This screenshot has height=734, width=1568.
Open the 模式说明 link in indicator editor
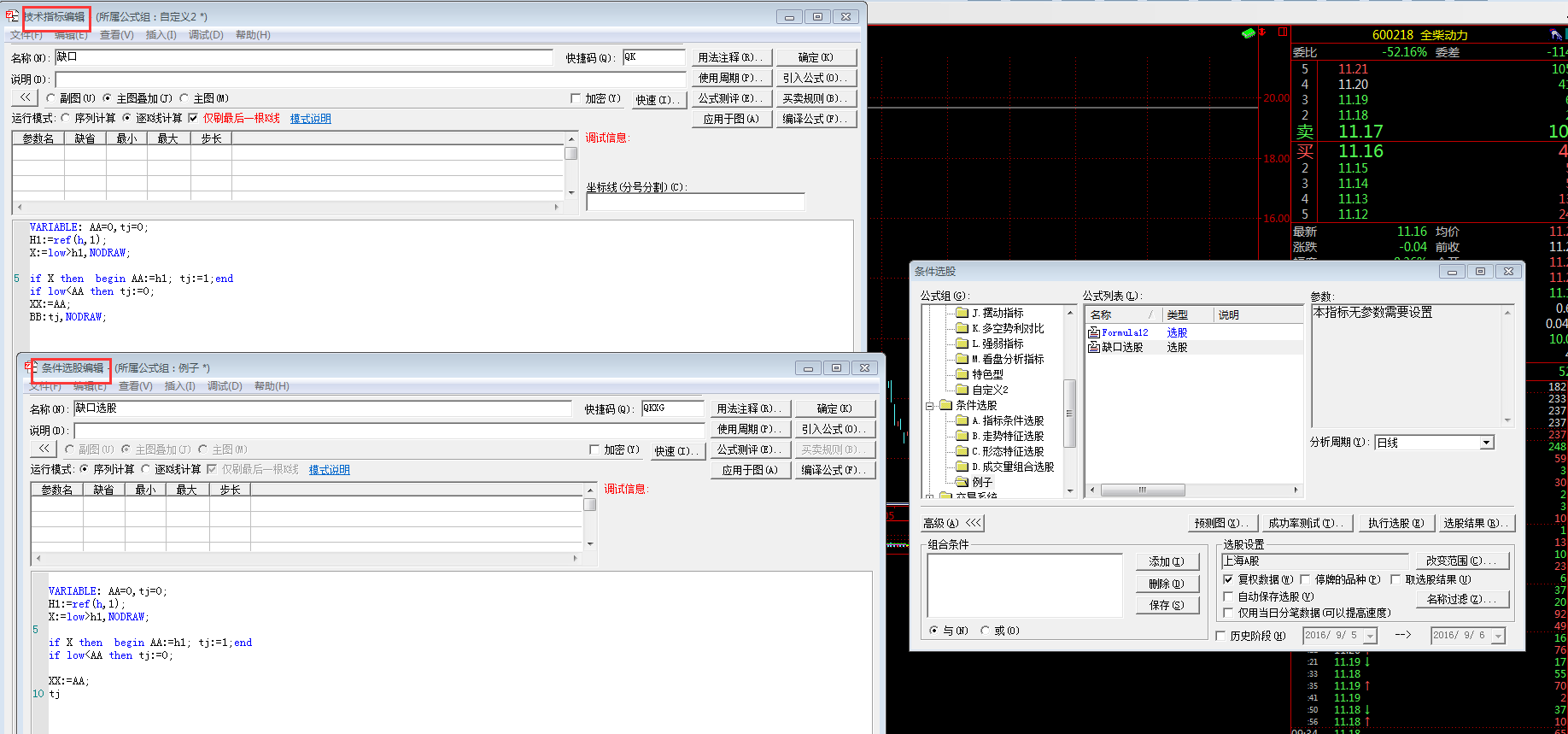click(x=310, y=119)
